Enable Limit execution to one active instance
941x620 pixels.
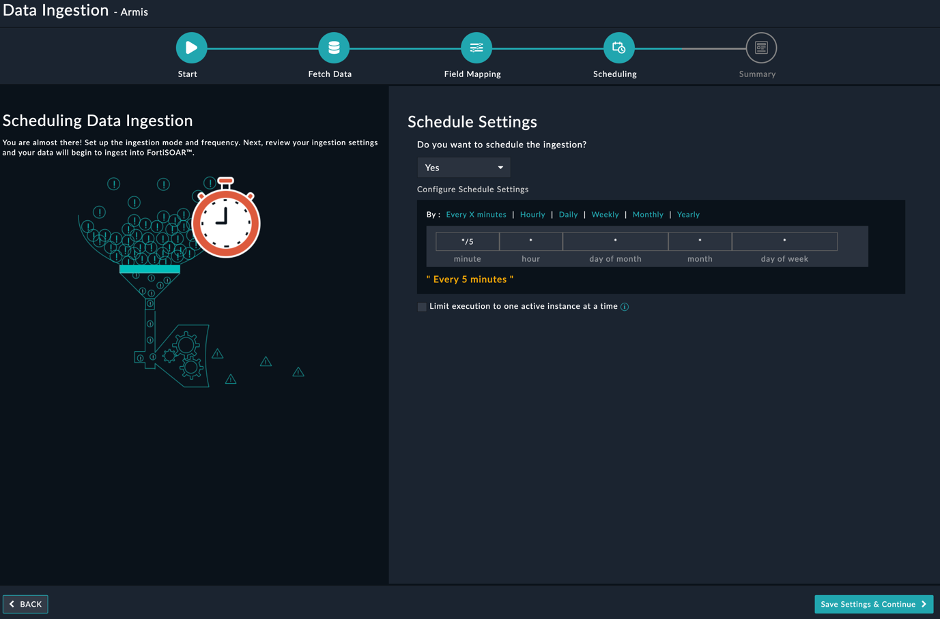[x=422, y=307]
